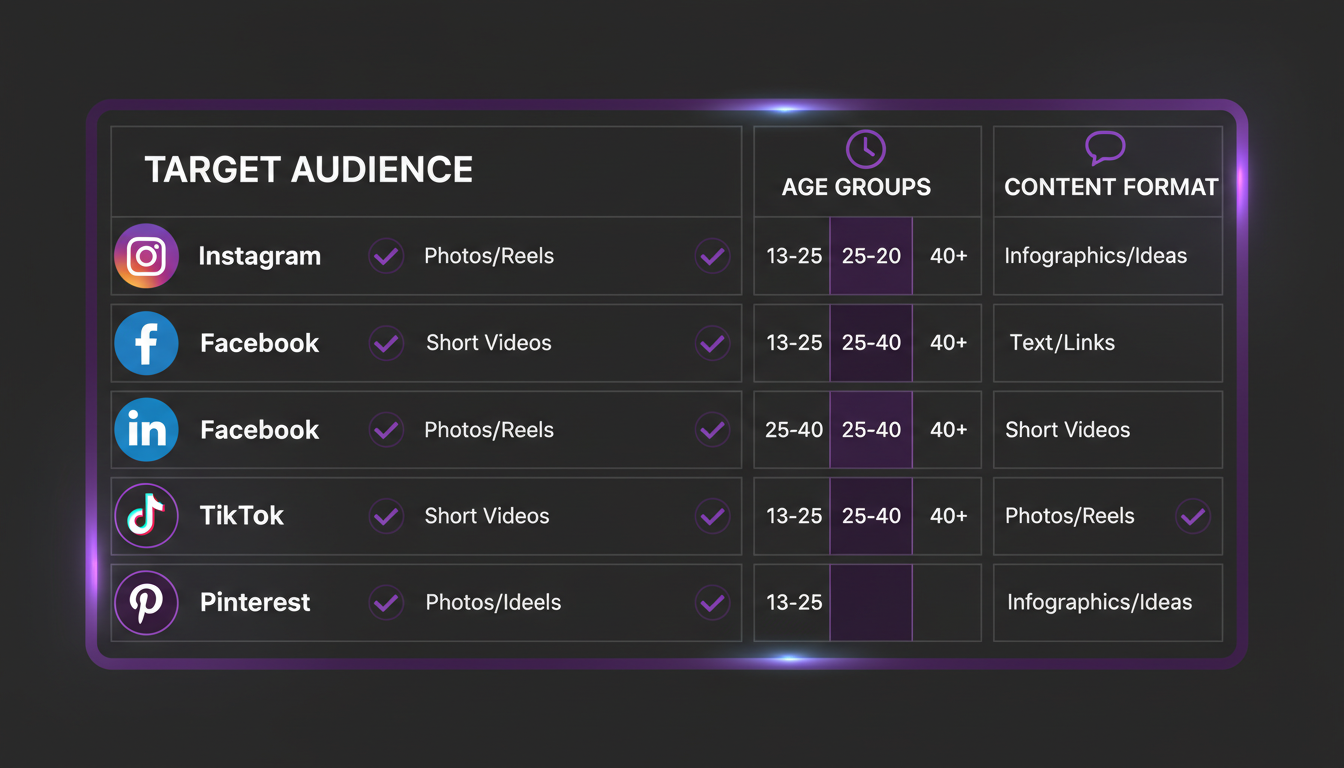Select the Pinterest 'P' logo icon

pos(146,603)
